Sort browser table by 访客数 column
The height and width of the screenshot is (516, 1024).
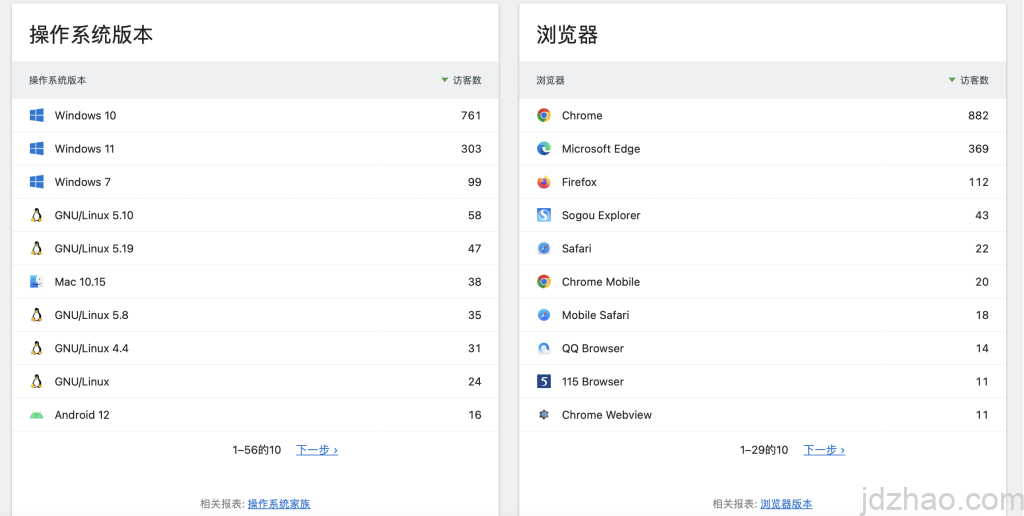tap(974, 80)
